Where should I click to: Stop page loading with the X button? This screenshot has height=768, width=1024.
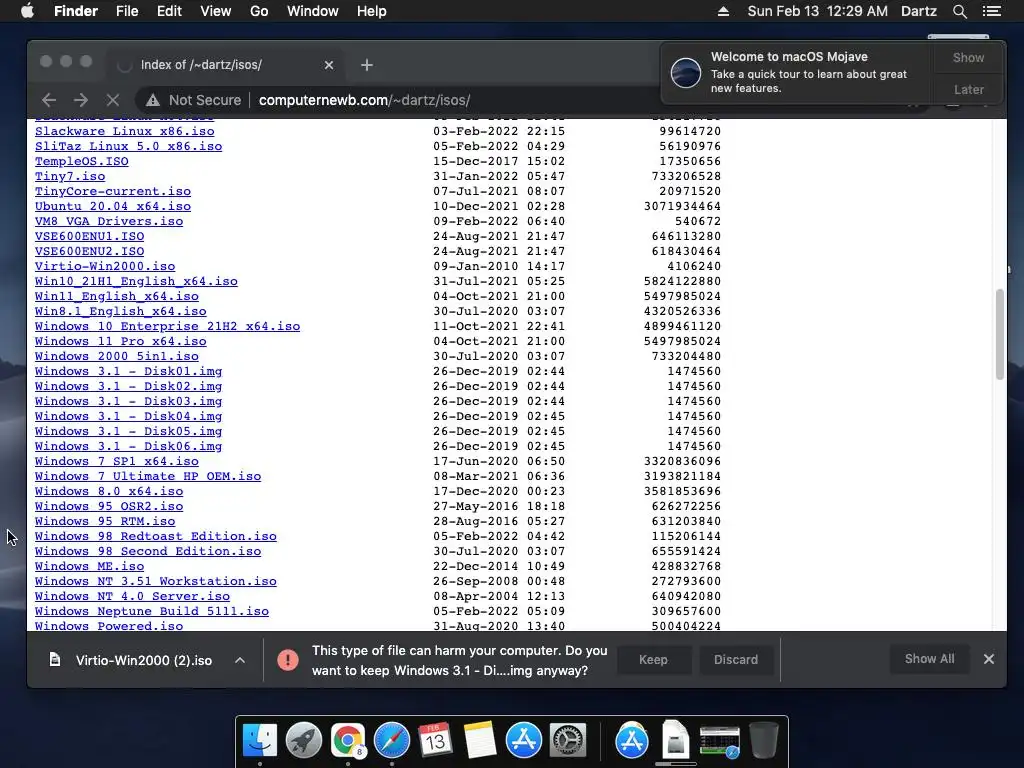pyautogui.click(x=113, y=100)
